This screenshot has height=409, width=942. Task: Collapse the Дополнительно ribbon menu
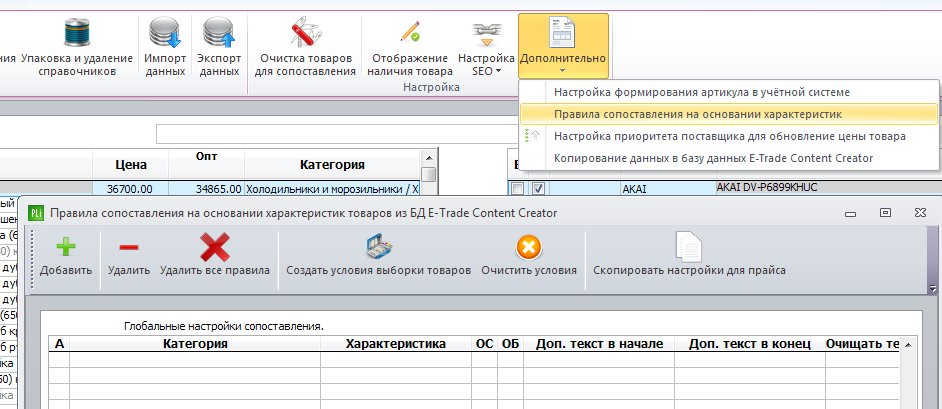pyautogui.click(x=564, y=46)
